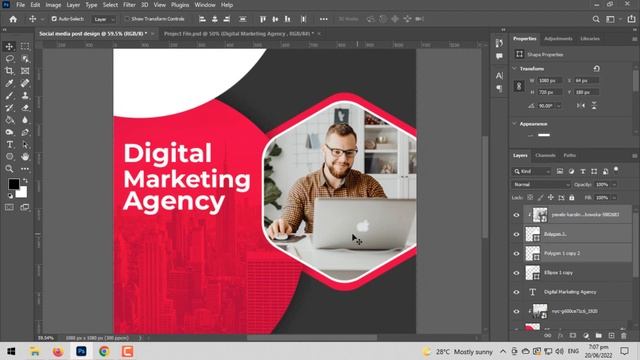Select the Move tool
This screenshot has width=640, height=360.
point(9,46)
